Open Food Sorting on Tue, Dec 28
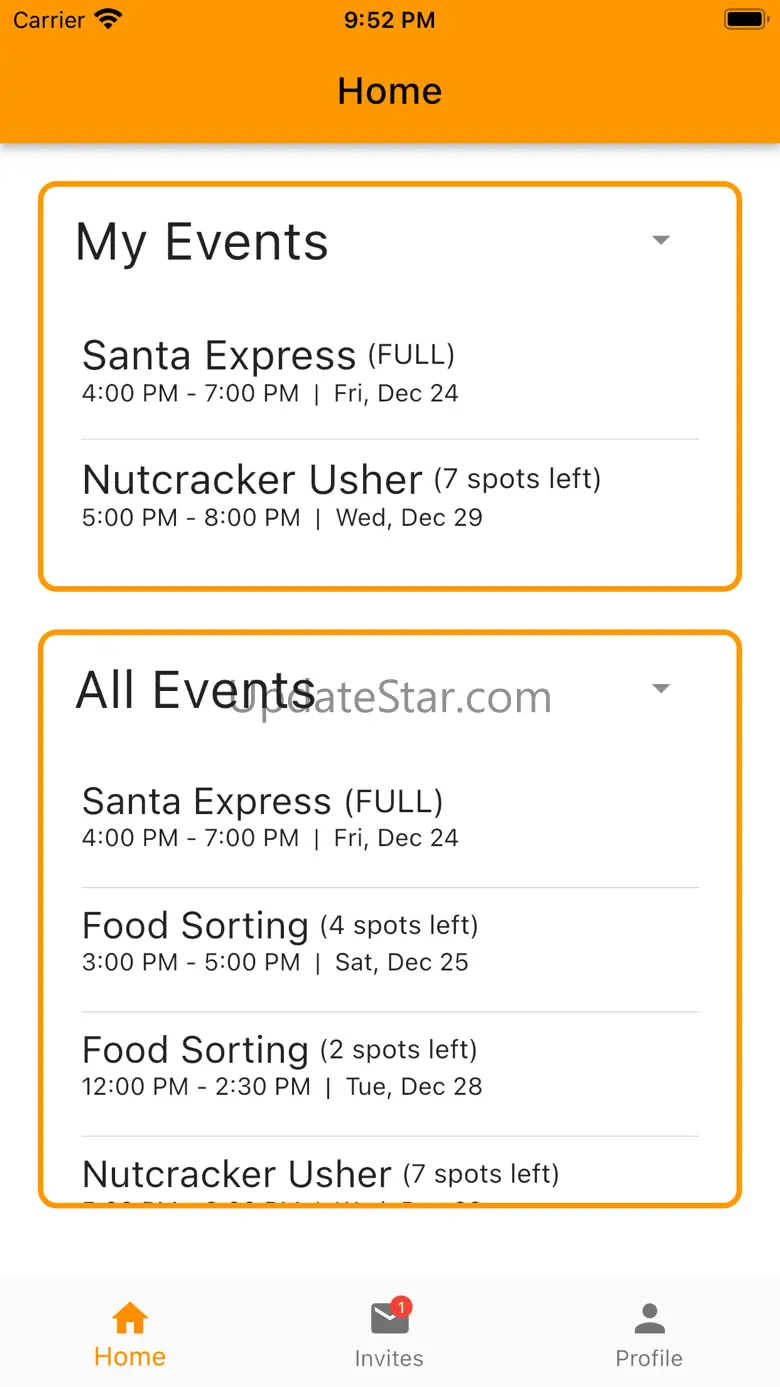 (x=390, y=1067)
